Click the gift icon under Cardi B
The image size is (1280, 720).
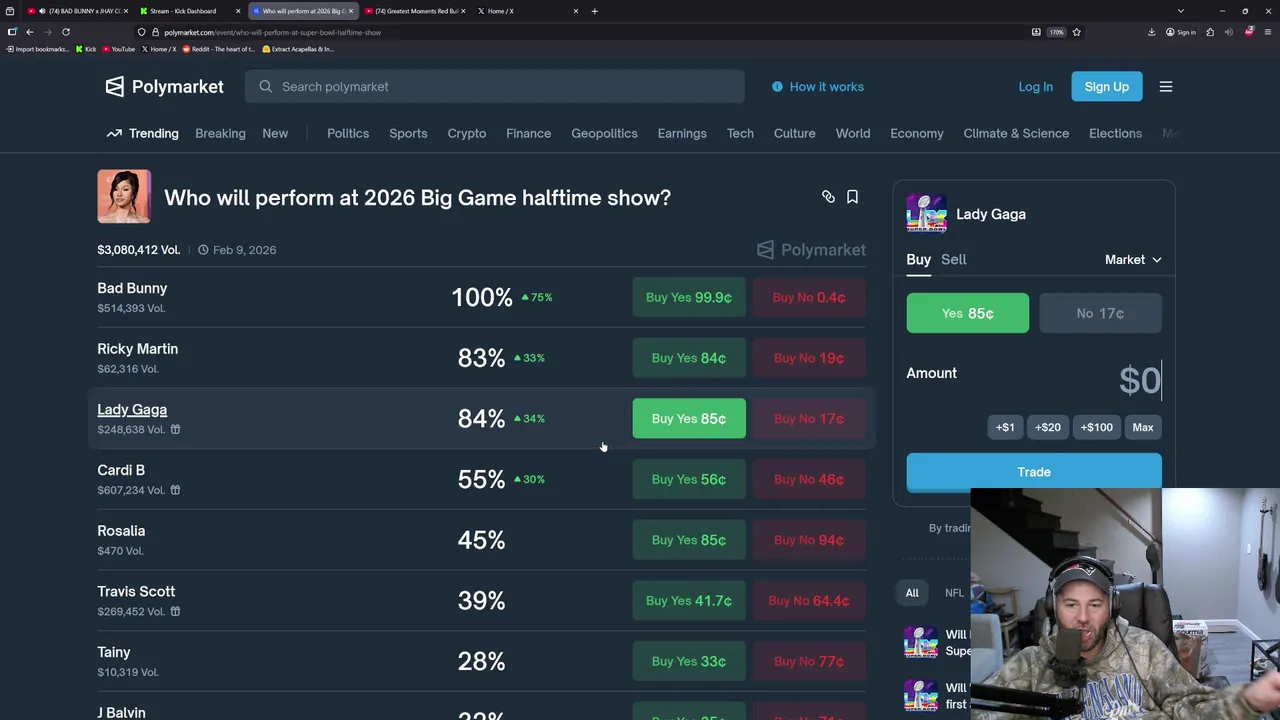click(x=175, y=490)
